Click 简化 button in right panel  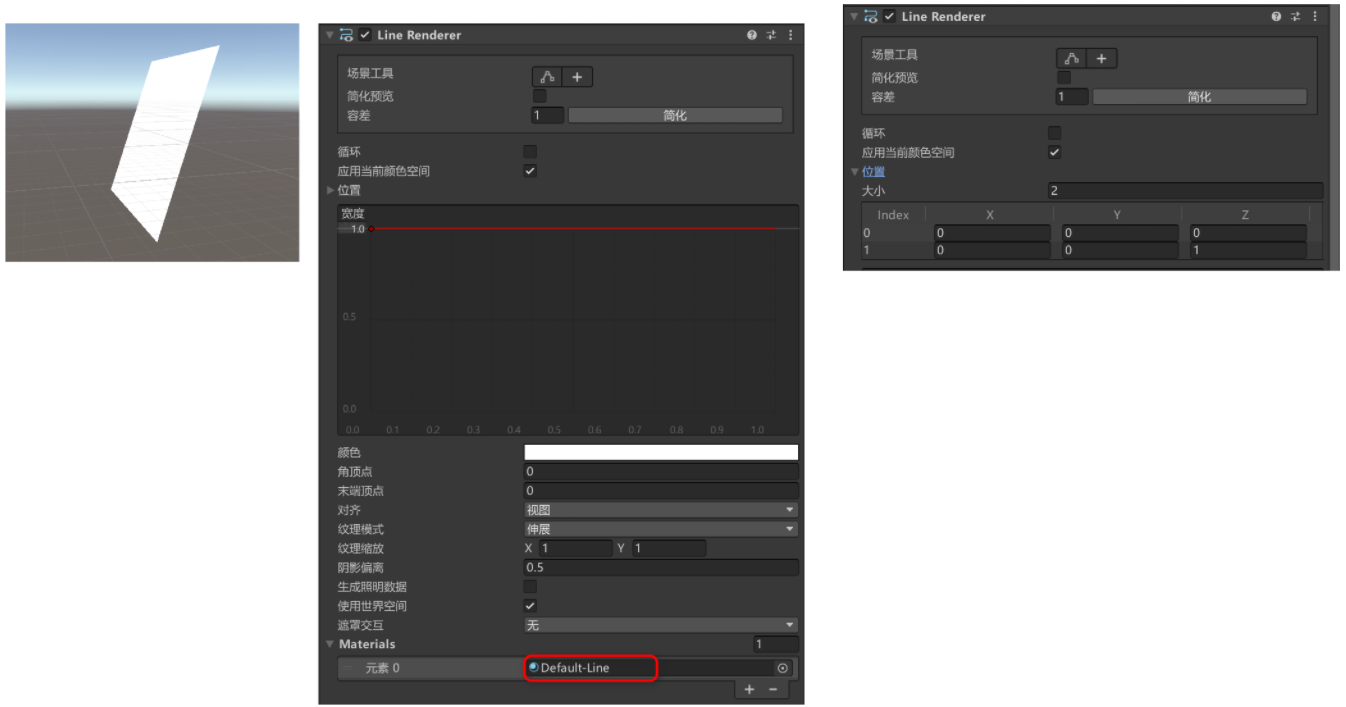1199,97
